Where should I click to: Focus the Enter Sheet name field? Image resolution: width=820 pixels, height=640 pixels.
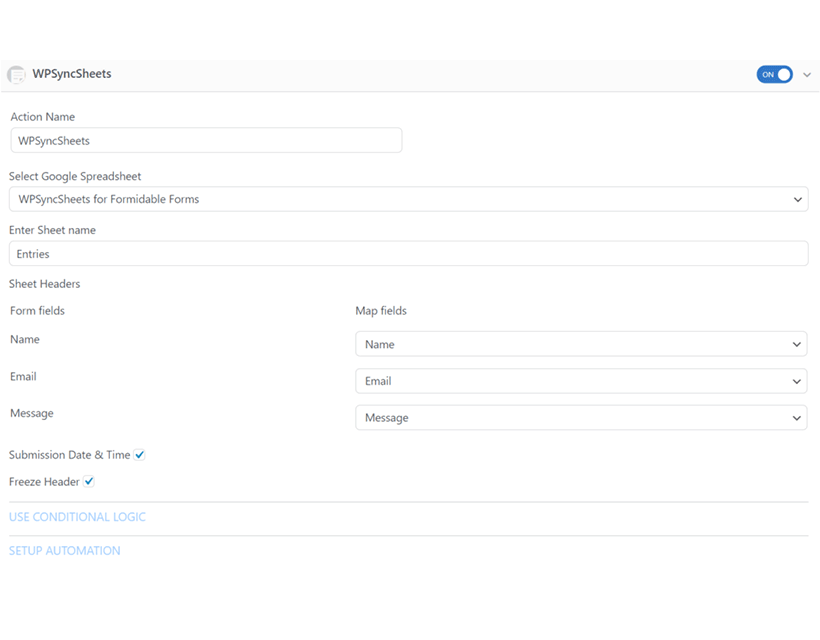(x=408, y=254)
